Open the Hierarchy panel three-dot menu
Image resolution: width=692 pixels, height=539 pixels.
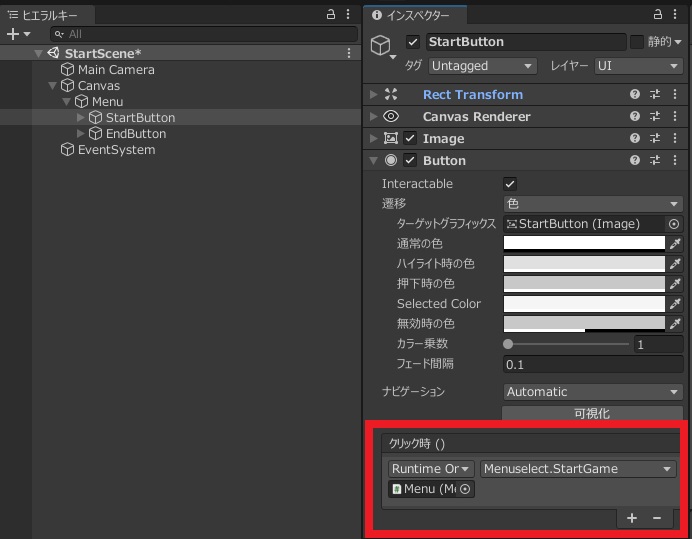(x=348, y=15)
